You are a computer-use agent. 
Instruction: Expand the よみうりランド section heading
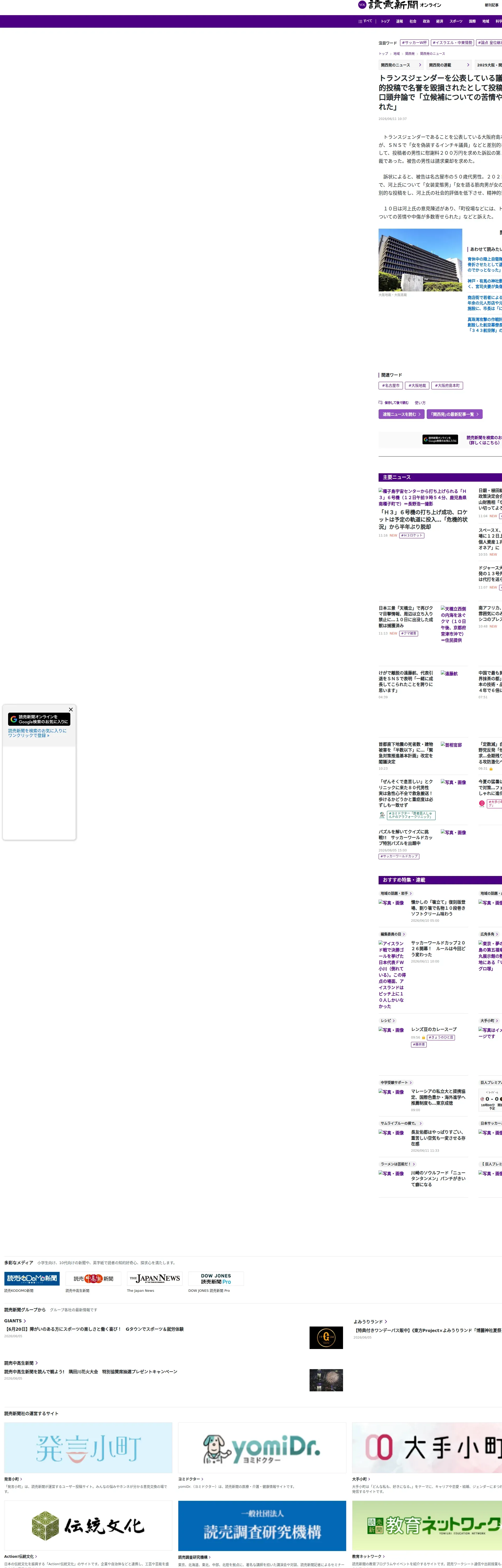(370, 1322)
